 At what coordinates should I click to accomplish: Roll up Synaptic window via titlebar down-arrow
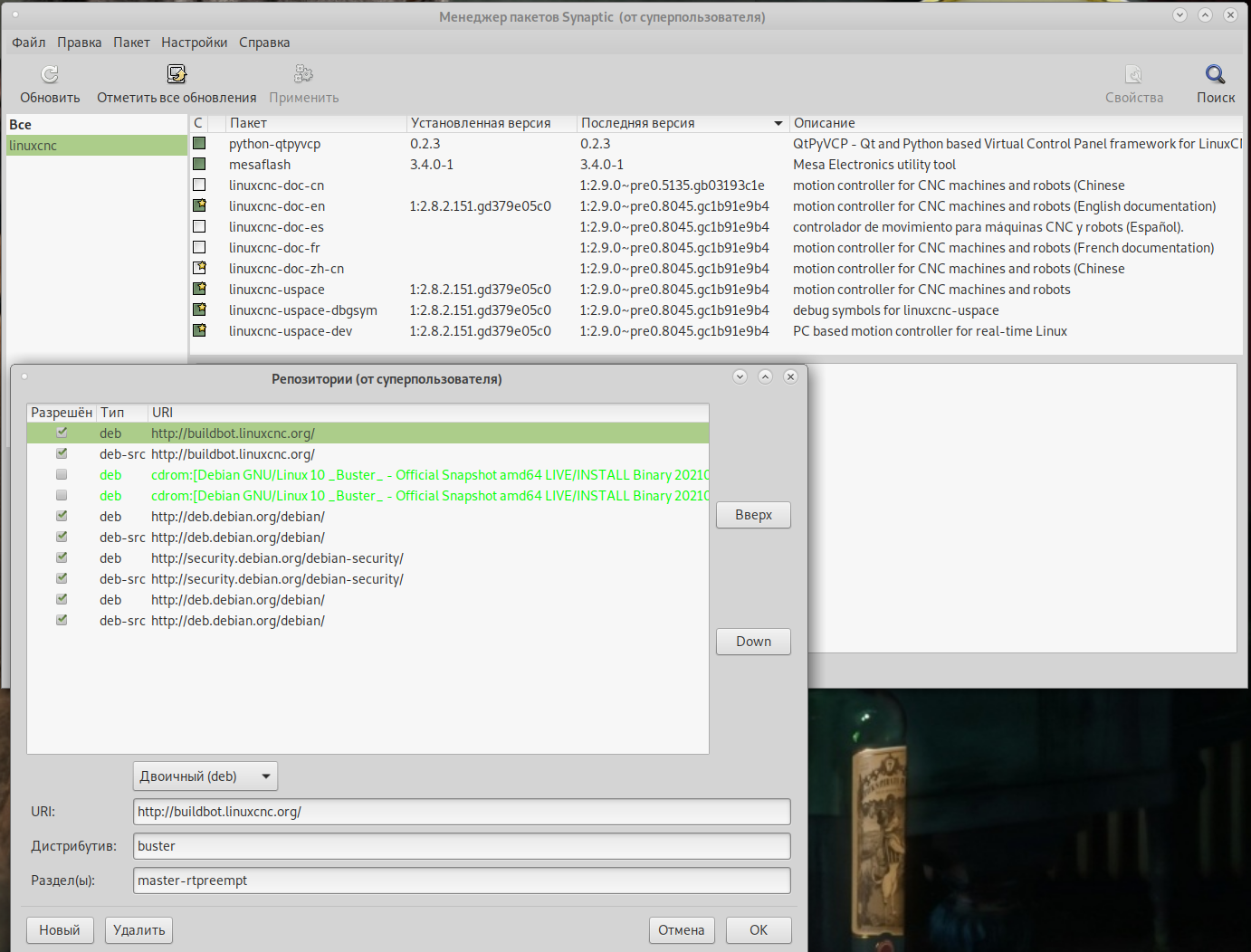[1179, 14]
